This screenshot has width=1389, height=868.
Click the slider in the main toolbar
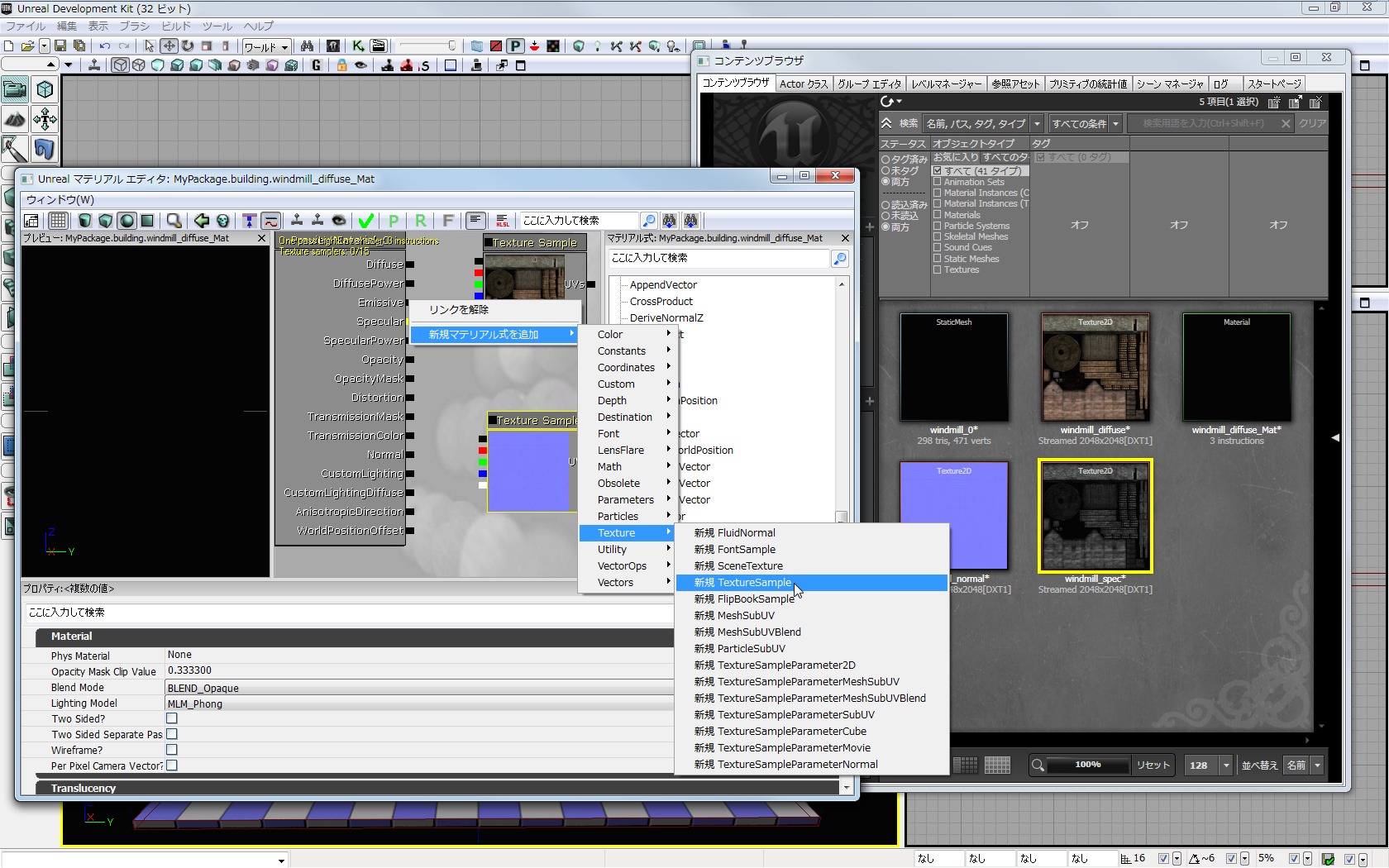pyautogui.click(x=427, y=46)
